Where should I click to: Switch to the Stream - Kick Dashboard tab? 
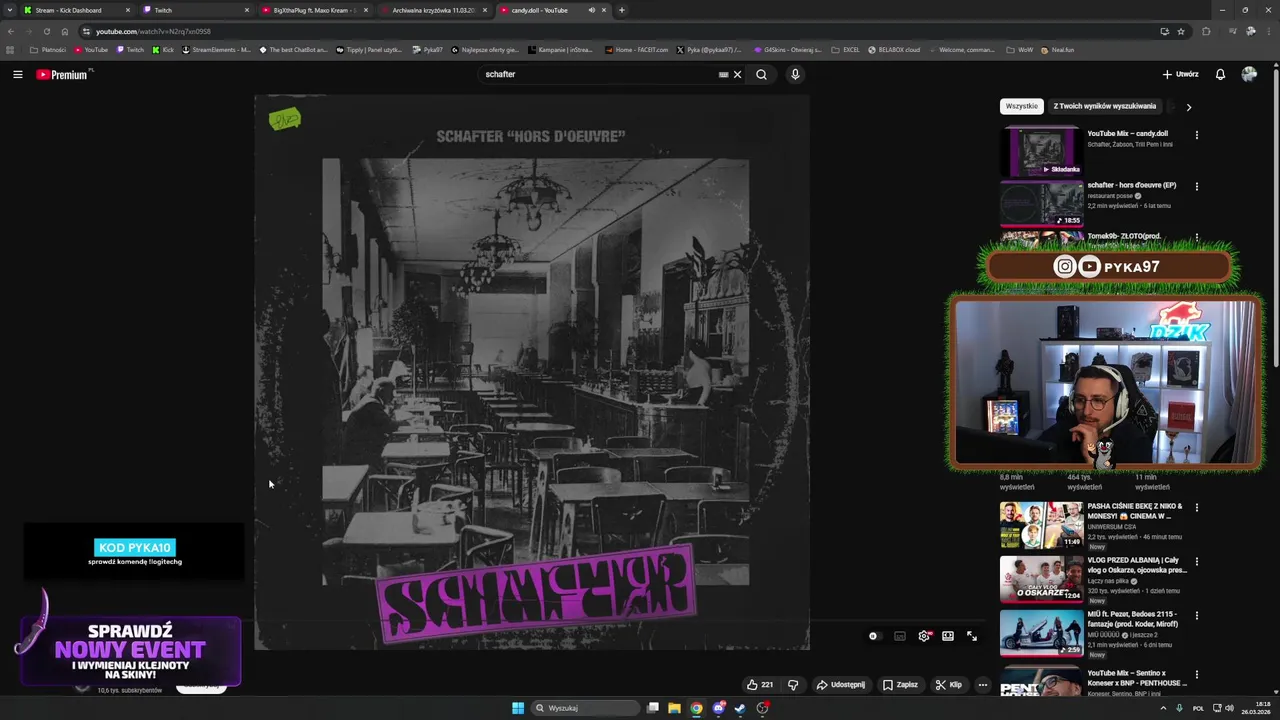point(76,10)
